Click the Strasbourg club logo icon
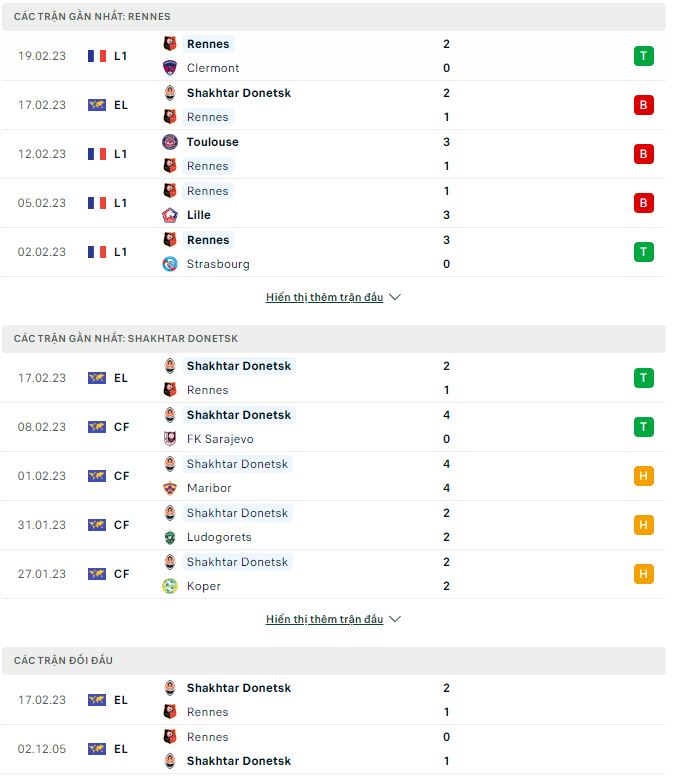The image size is (675, 776). pos(170,264)
